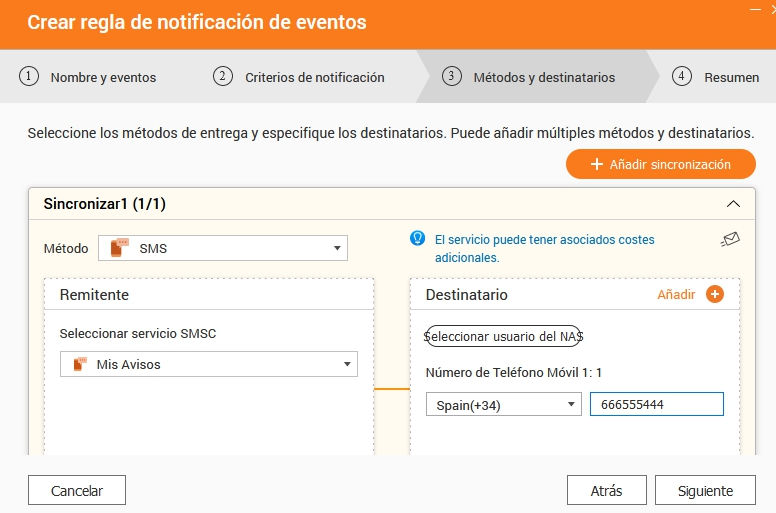
Task: Proceed with the Siguiente button
Action: [705, 490]
